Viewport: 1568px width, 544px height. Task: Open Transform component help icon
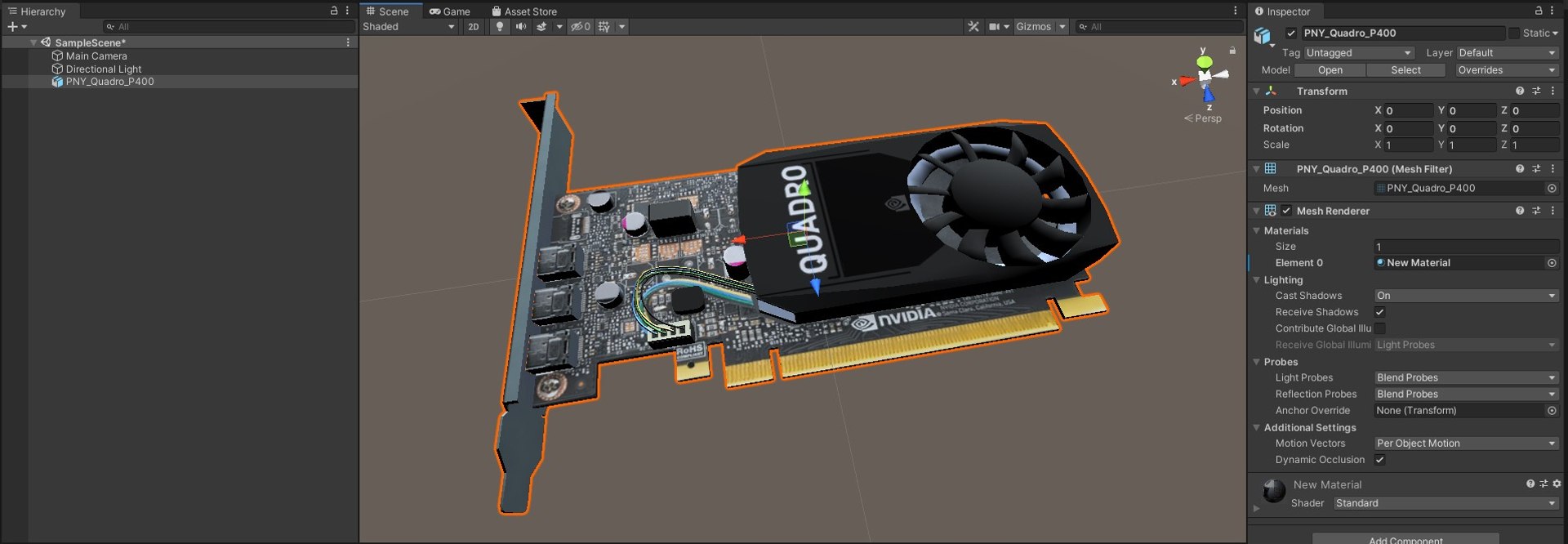click(x=1520, y=91)
